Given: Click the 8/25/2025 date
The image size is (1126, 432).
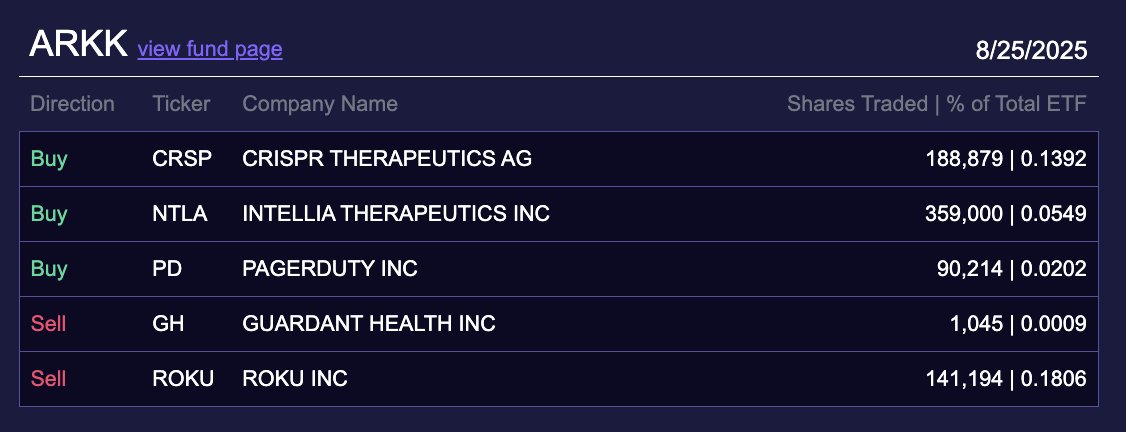Looking at the screenshot, I should pyautogui.click(x=1031, y=51).
